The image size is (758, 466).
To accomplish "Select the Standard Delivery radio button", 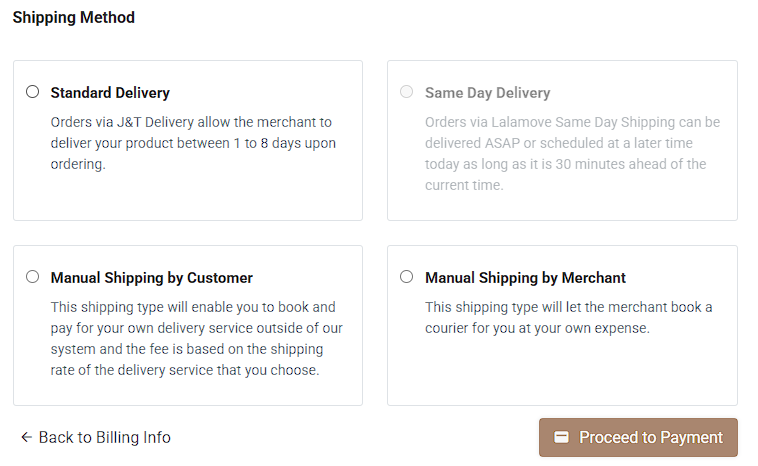I will (32, 92).
